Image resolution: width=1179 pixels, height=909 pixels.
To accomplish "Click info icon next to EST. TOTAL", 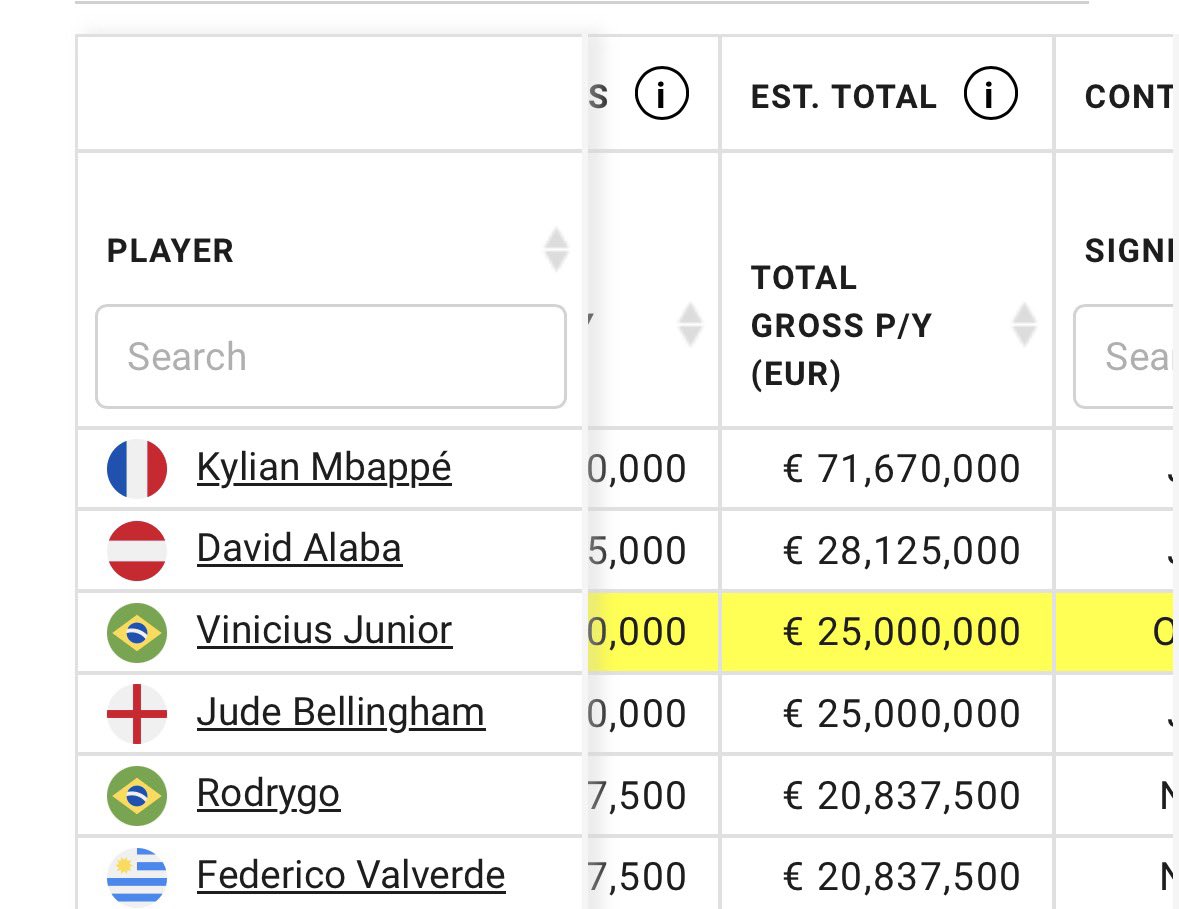I will pos(990,93).
